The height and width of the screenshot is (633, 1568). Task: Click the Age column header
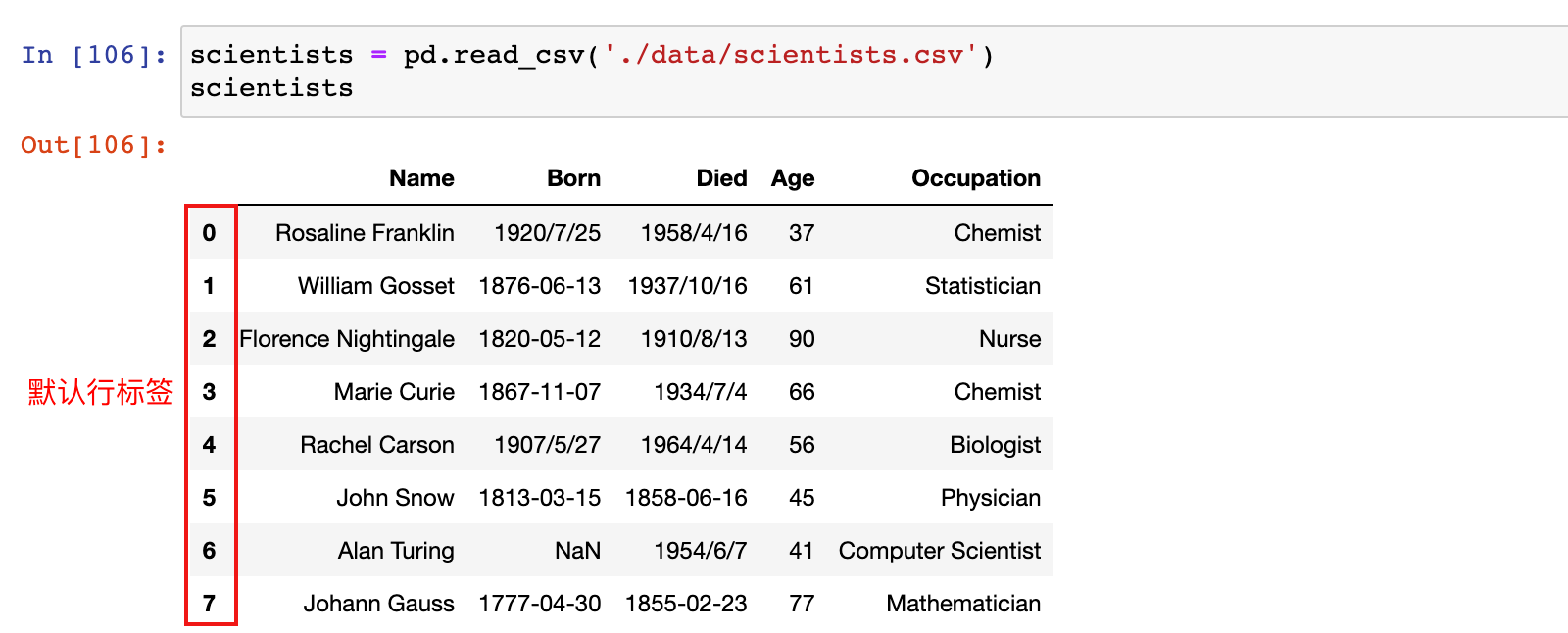coord(793,178)
